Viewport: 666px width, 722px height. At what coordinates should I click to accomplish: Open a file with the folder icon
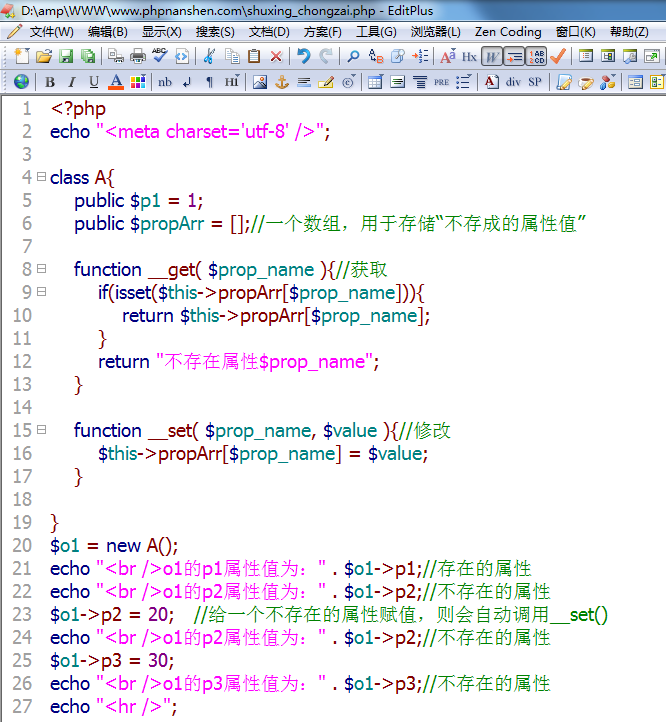tap(44, 56)
